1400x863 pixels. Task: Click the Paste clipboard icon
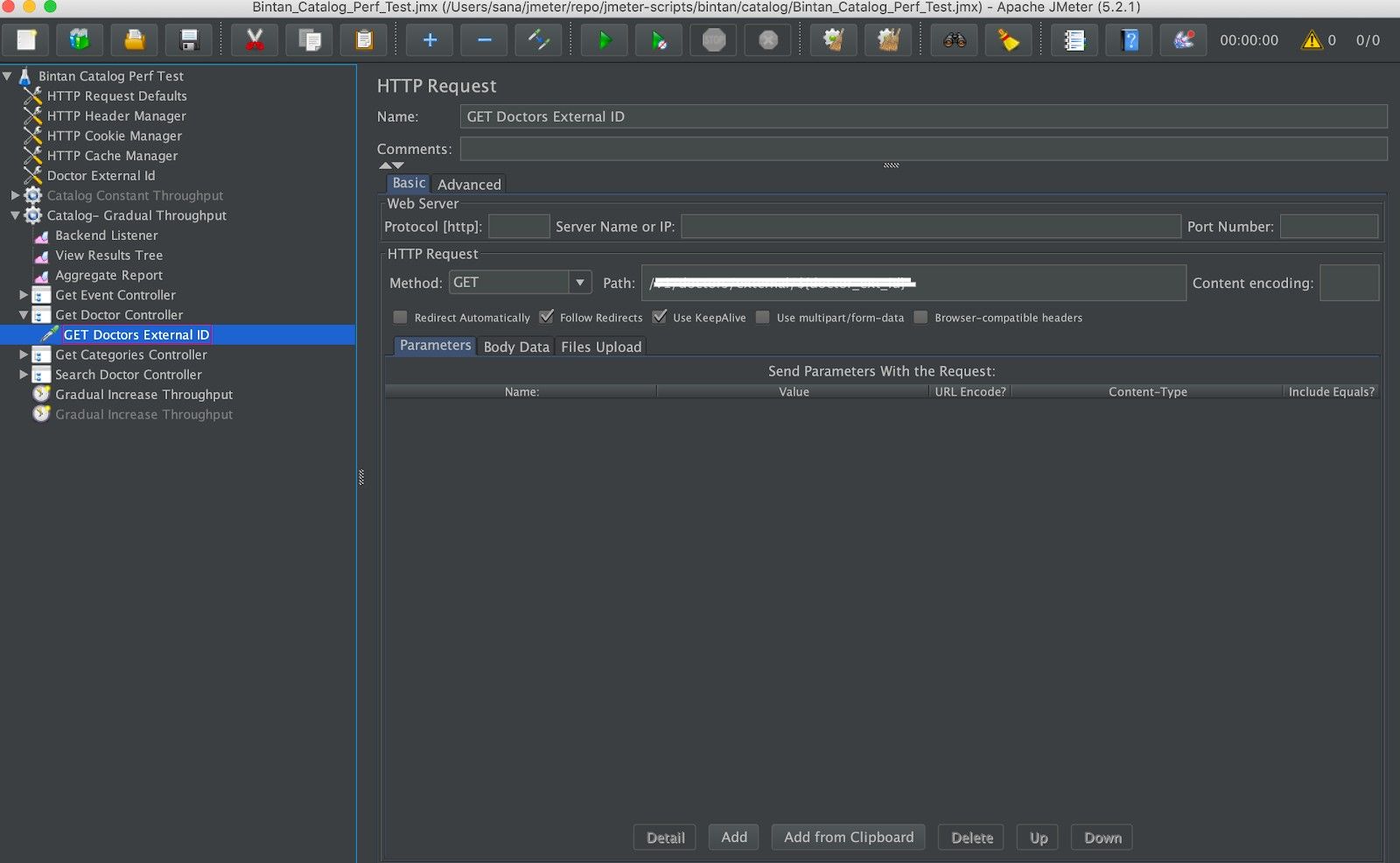364,40
